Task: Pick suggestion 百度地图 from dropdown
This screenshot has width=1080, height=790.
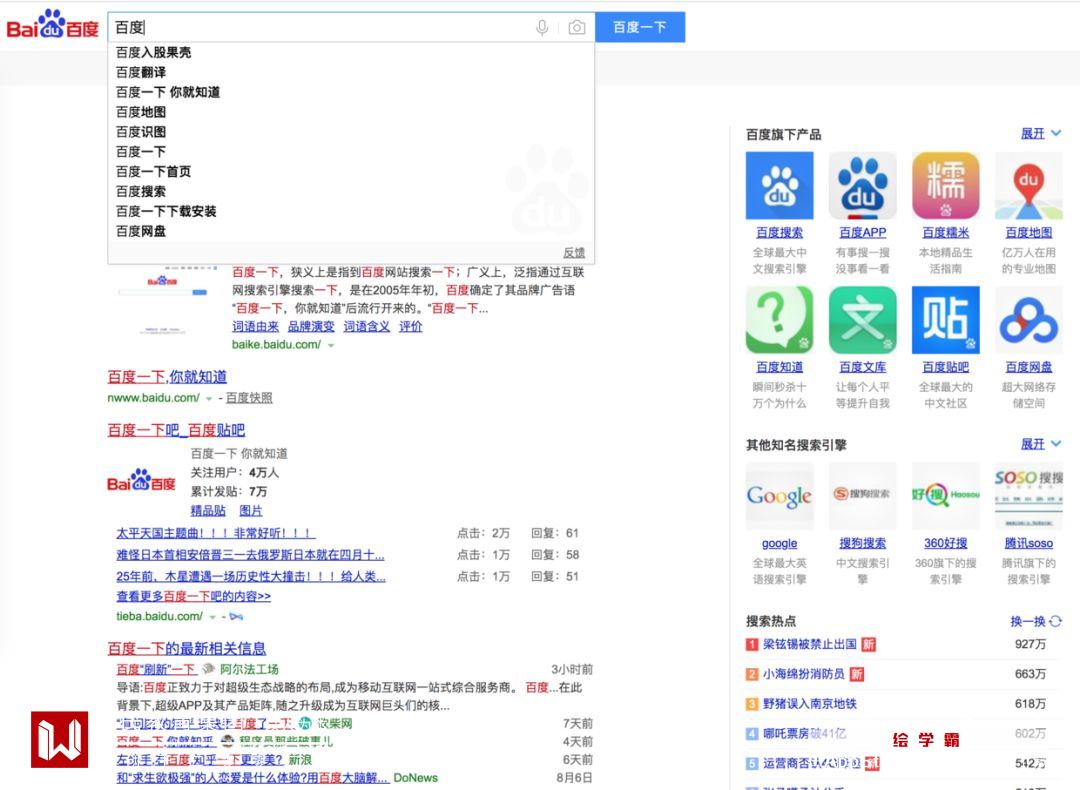Action: 141,112
